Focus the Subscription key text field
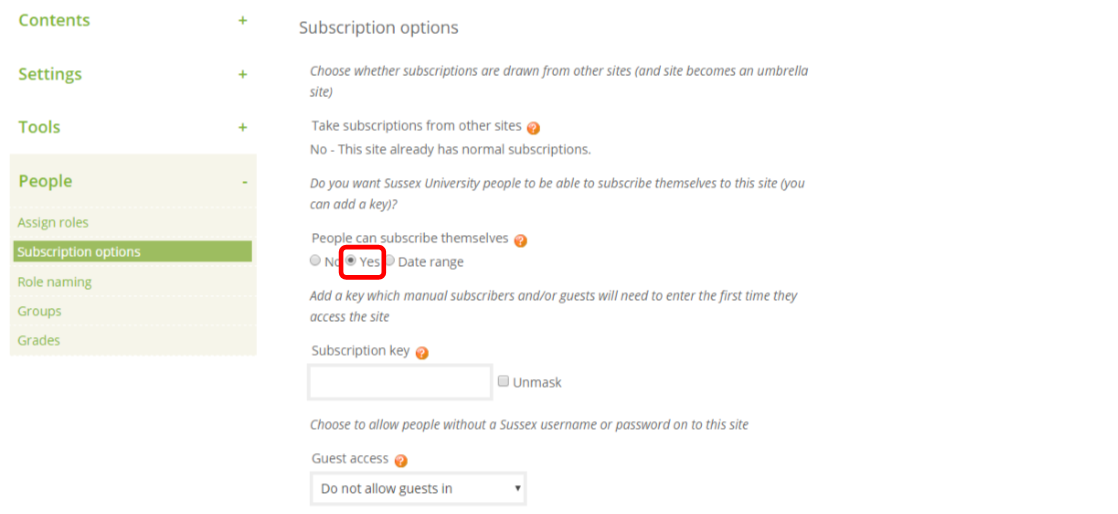The height and width of the screenshot is (514, 1118). (x=401, y=382)
